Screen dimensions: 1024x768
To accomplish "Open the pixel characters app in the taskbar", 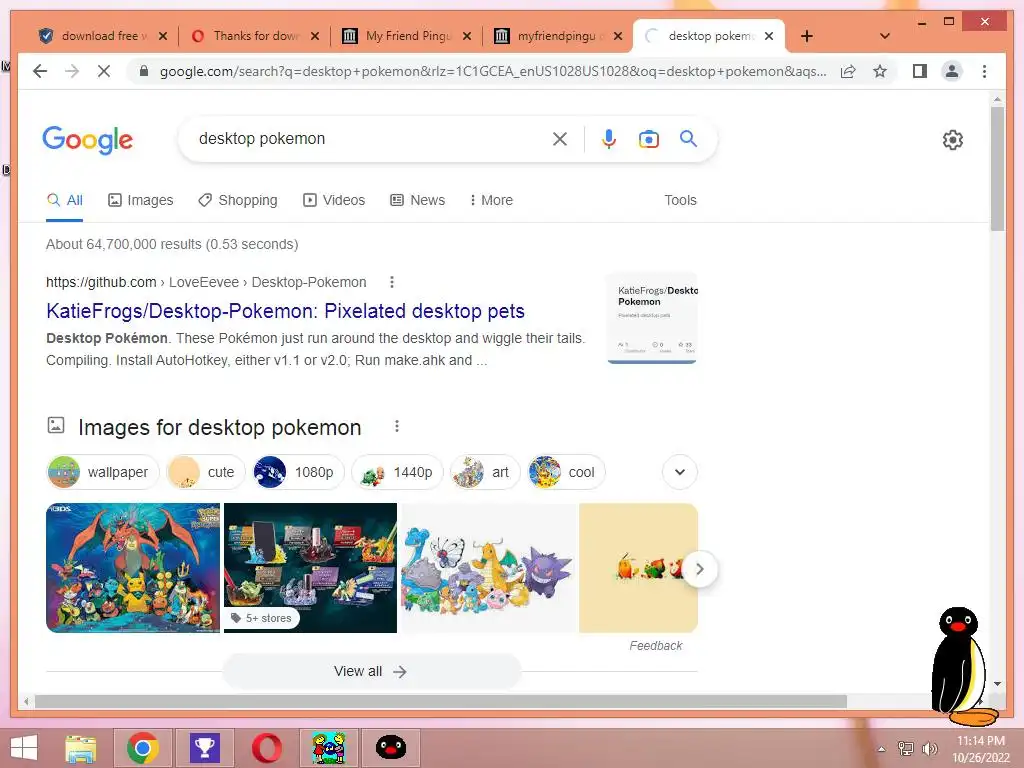I will click(328, 748).
